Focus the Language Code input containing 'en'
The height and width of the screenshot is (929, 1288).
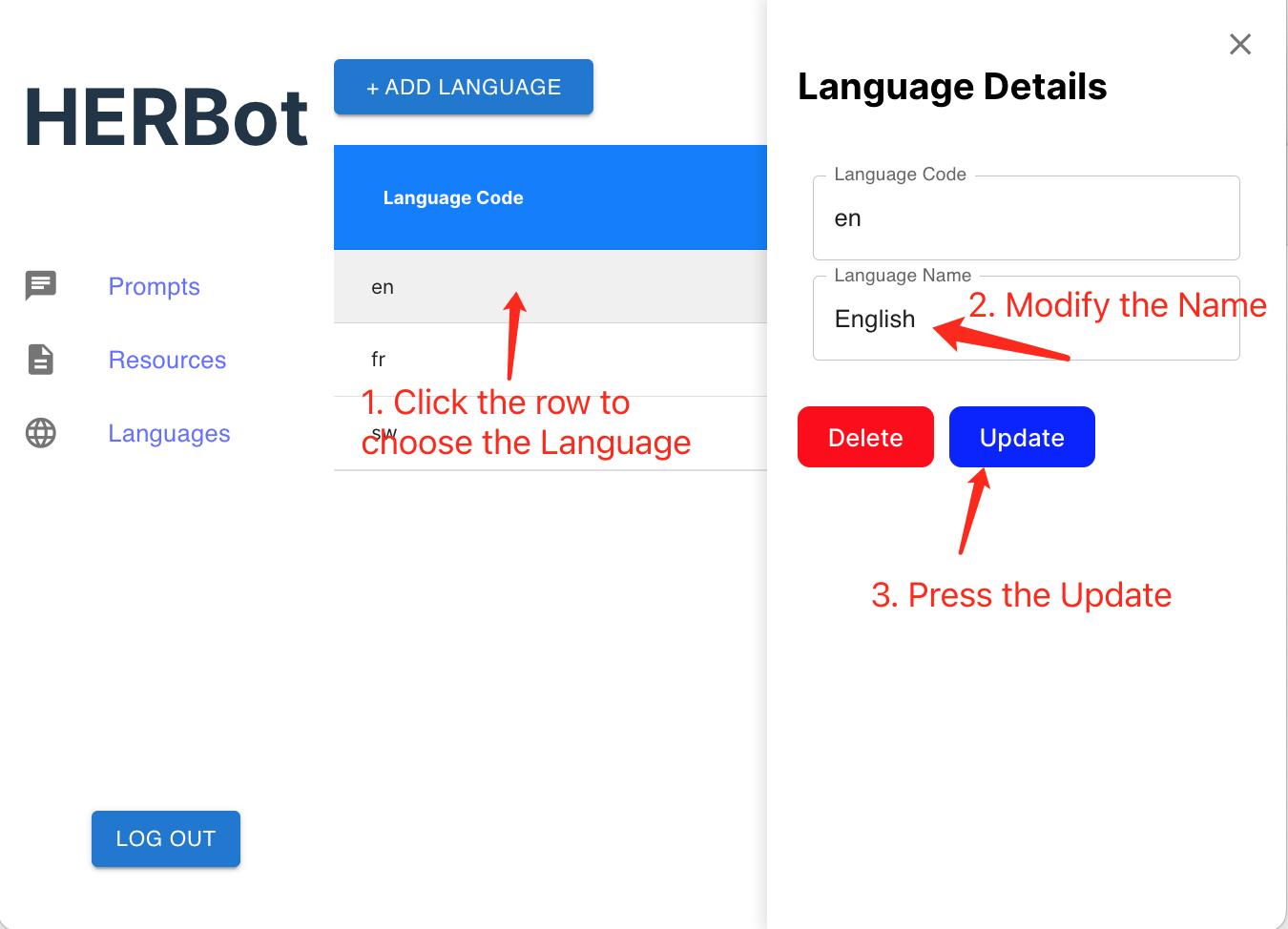1026,219
